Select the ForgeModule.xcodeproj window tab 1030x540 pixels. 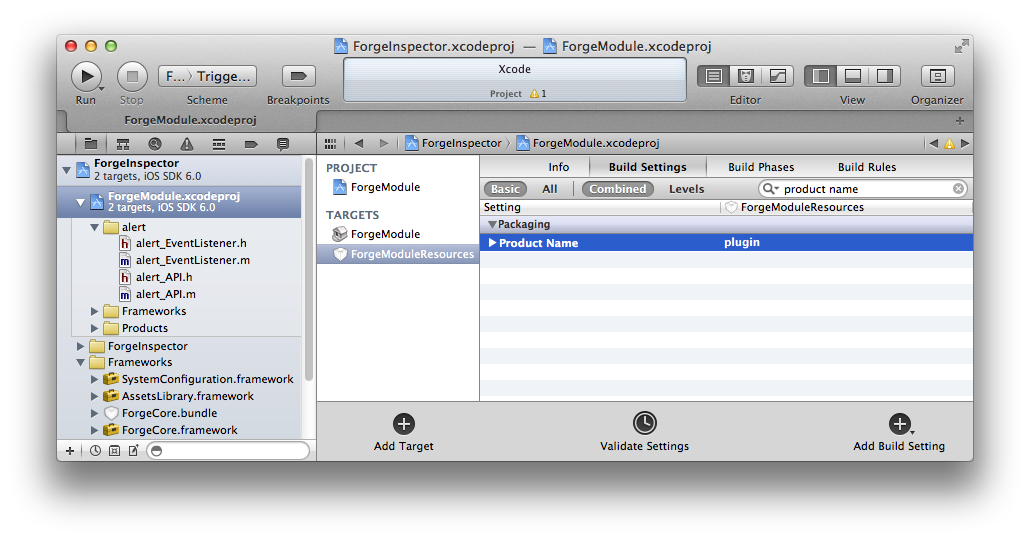[190, 120]
